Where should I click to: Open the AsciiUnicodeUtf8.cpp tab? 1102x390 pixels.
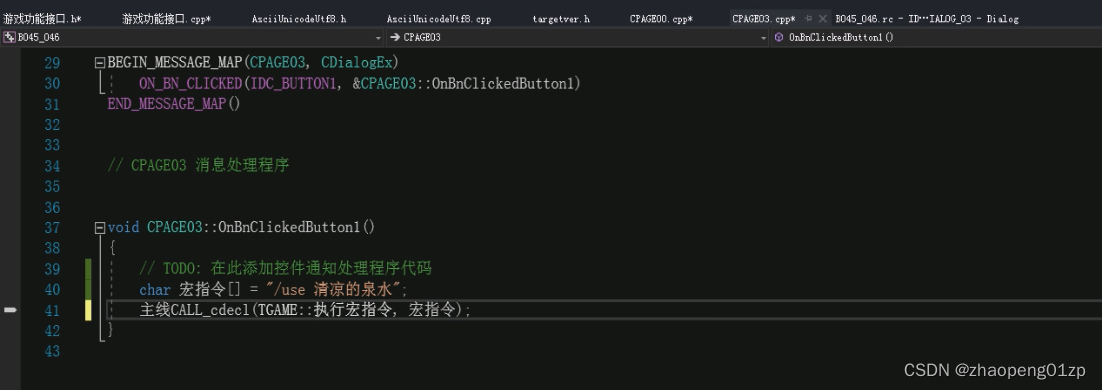tap(439, 19)
